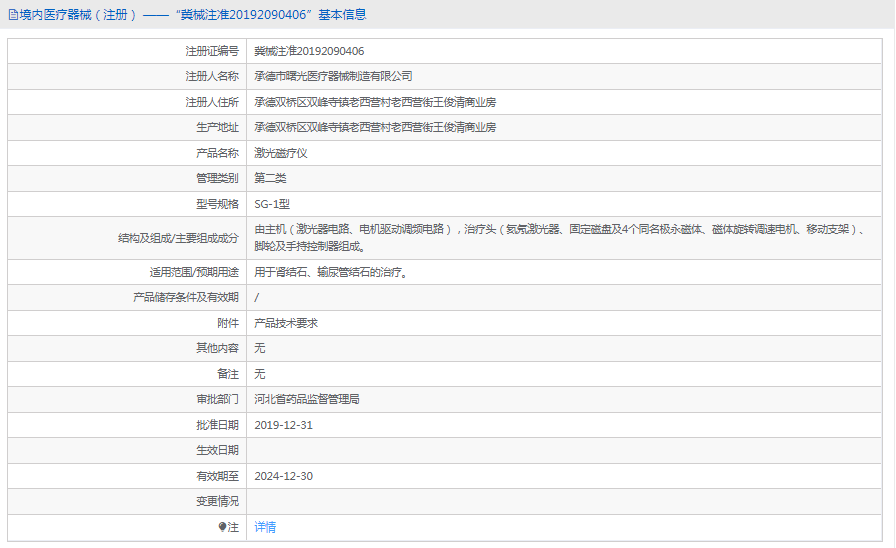Click attachment entry 产品技术要求

(286, 323)
